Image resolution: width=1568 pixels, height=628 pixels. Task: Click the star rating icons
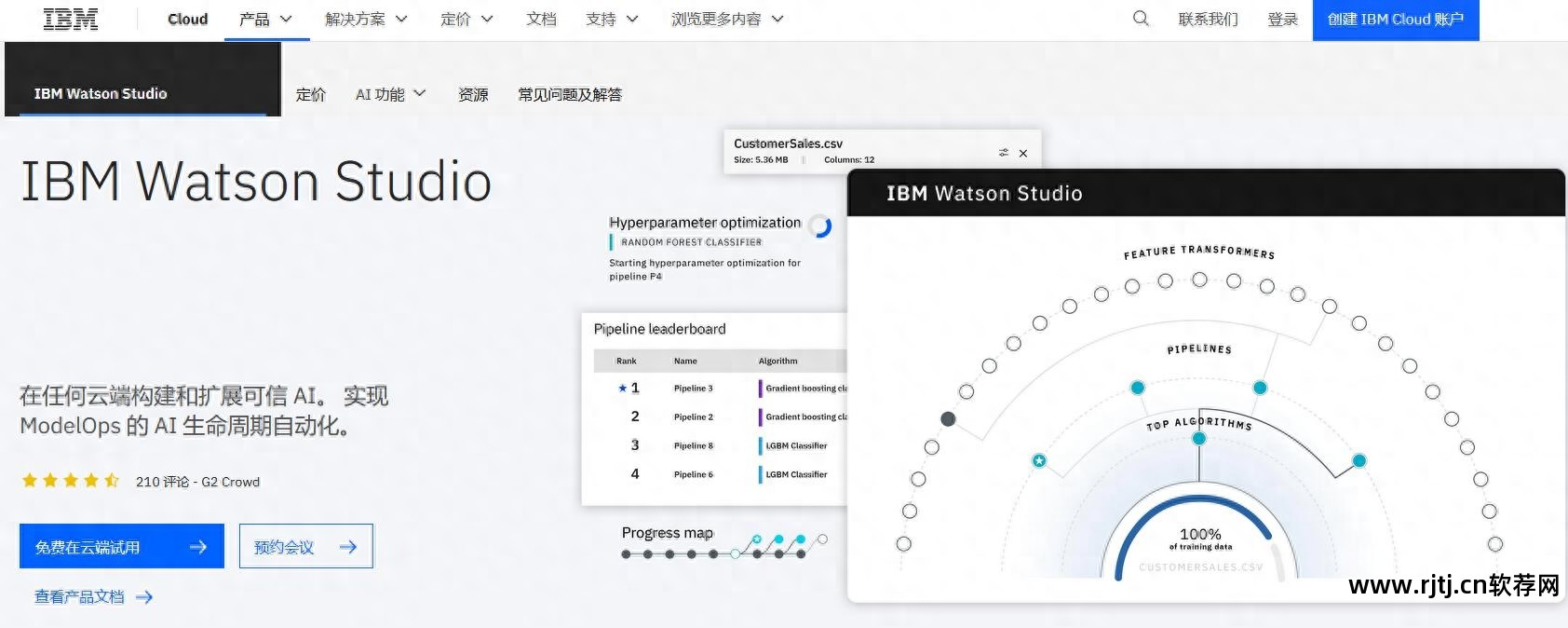tap(71, 481)
